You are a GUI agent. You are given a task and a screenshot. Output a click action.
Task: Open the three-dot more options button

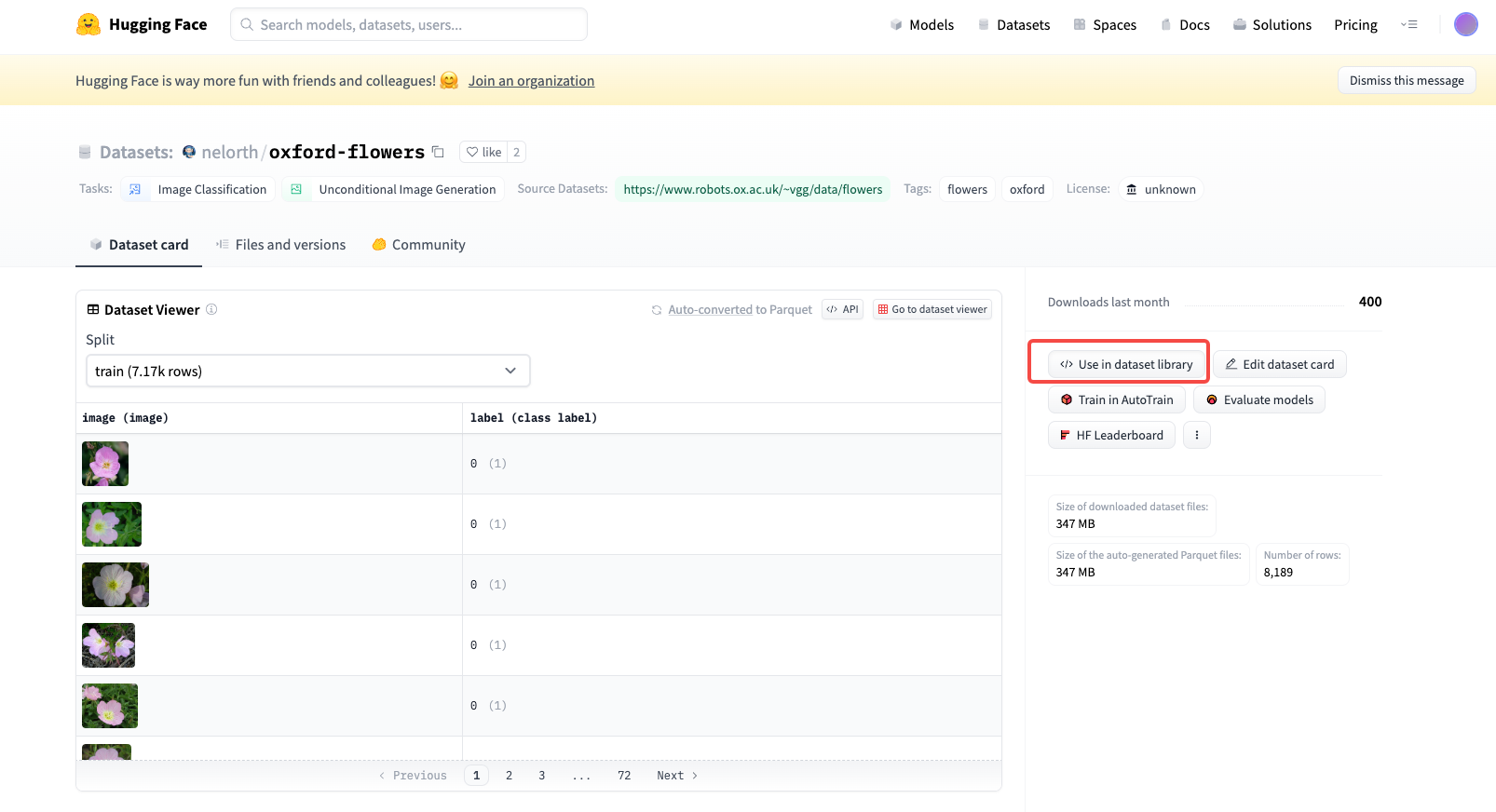click(x=1196, y=435)
